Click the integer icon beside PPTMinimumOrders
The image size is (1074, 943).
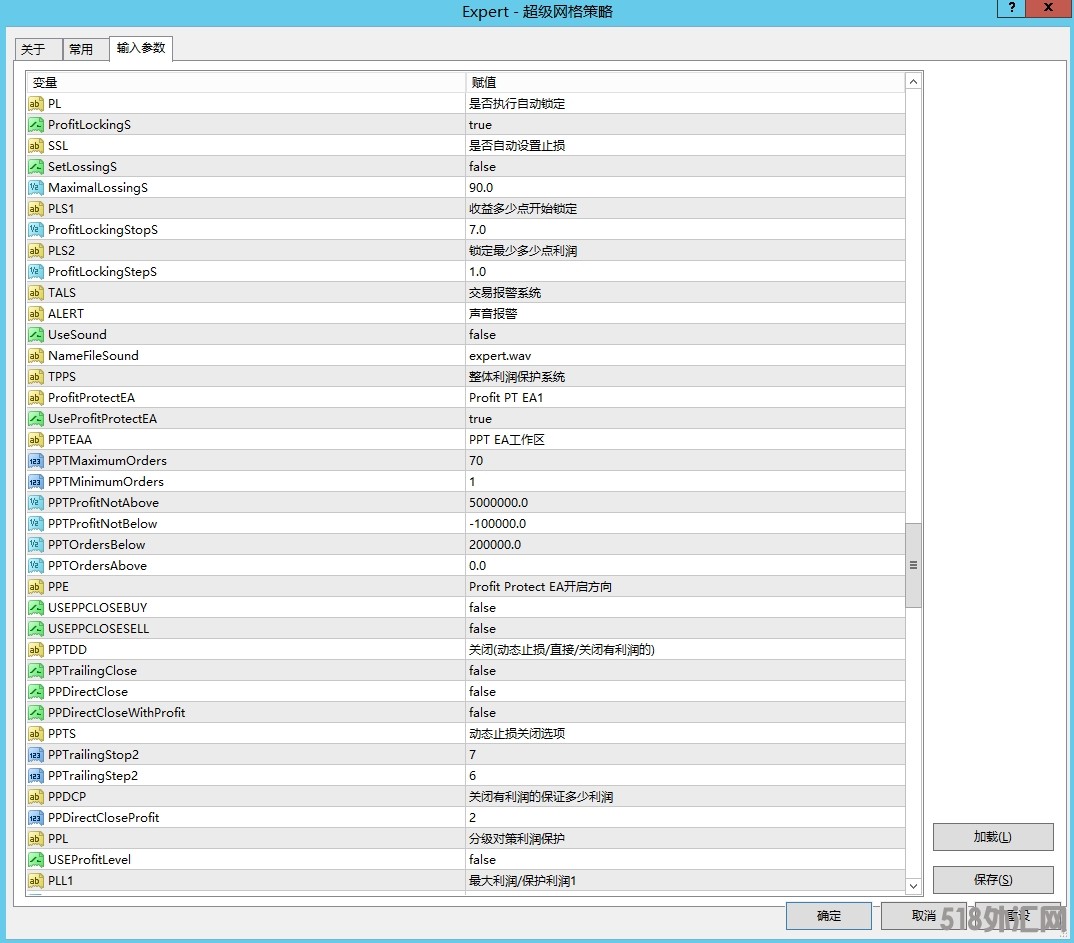36,482
